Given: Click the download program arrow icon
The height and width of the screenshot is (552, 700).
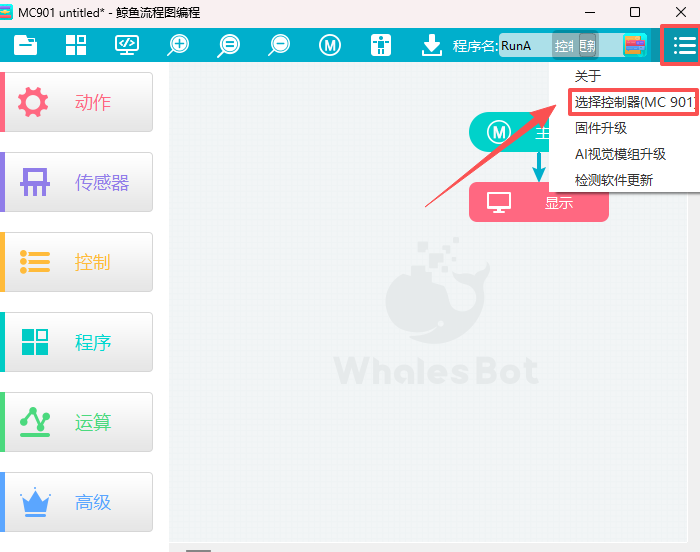Looking at the screenshot, I should [432, 45].
